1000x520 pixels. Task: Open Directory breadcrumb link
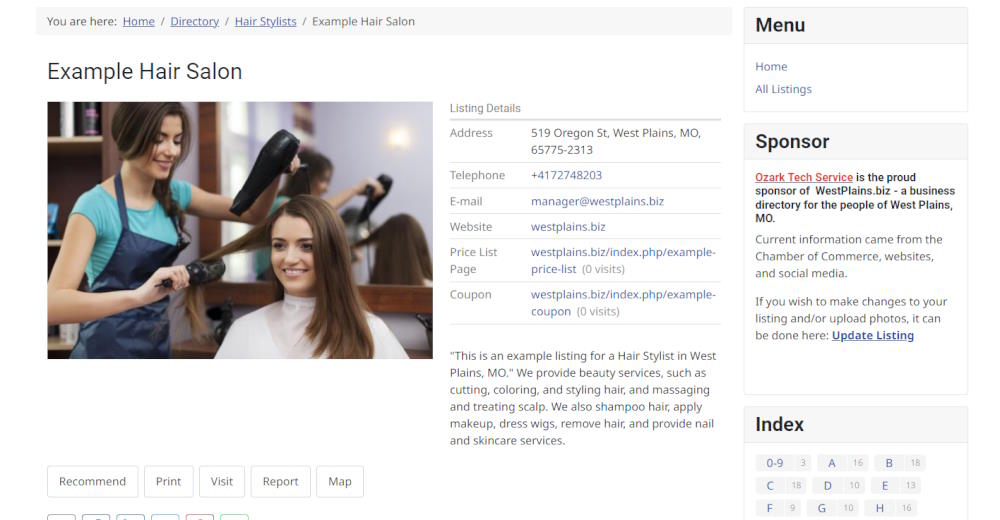[x=194, y=21]
